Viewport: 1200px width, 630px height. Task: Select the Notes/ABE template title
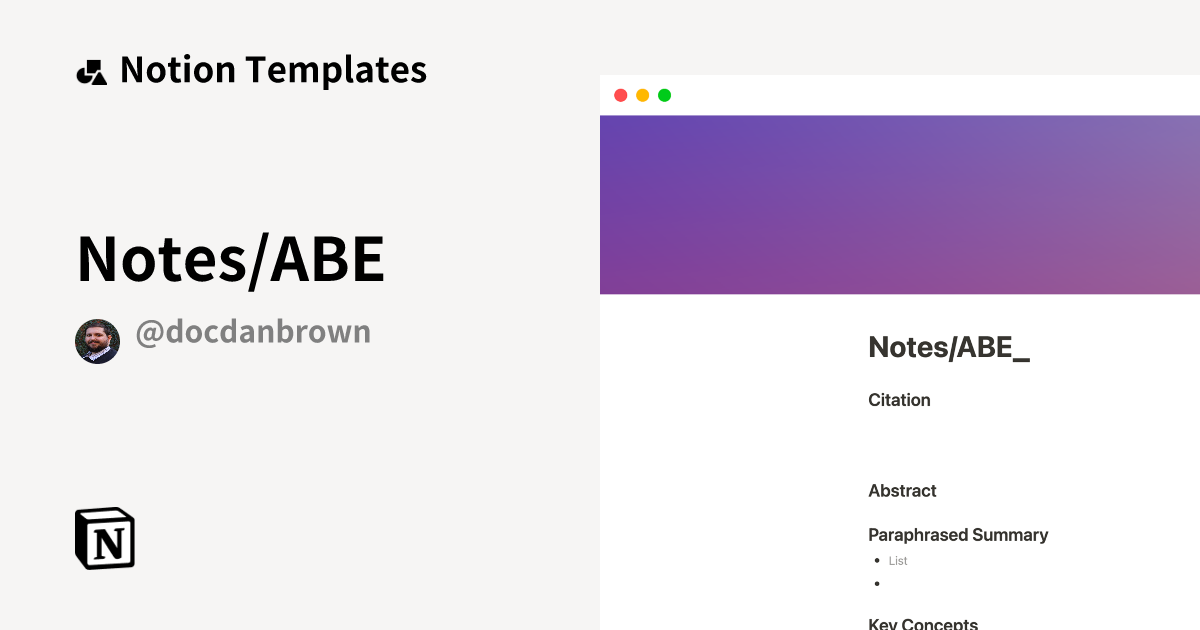tap(230, 258)
